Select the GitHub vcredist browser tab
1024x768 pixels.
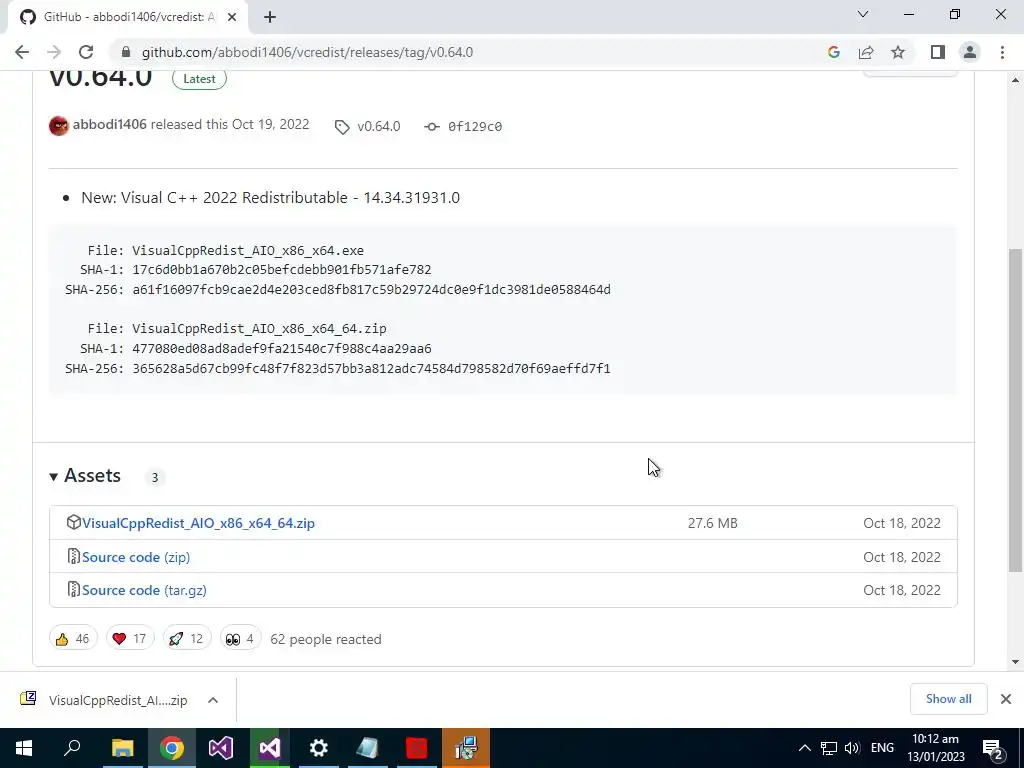point(128,17)
